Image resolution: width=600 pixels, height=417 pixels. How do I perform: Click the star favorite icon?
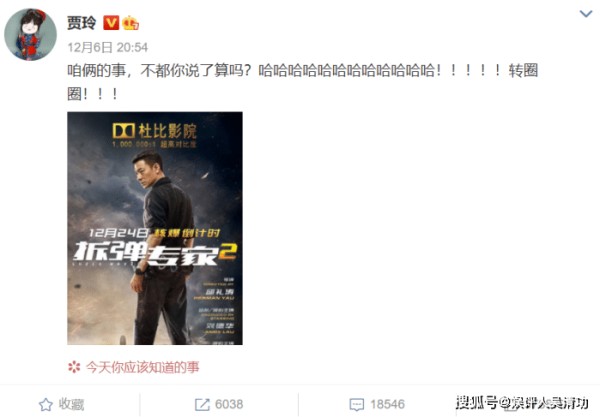46,404
